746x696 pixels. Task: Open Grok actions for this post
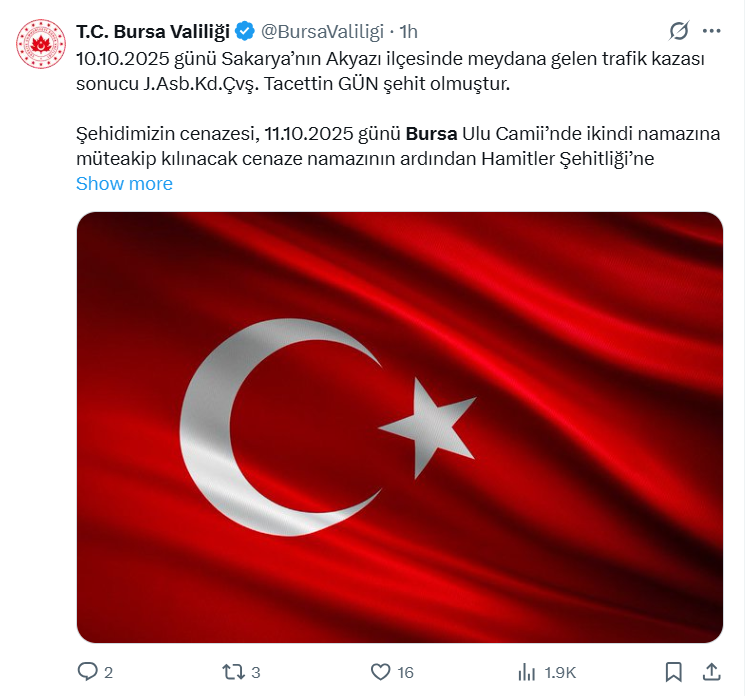tap(679, 30)
